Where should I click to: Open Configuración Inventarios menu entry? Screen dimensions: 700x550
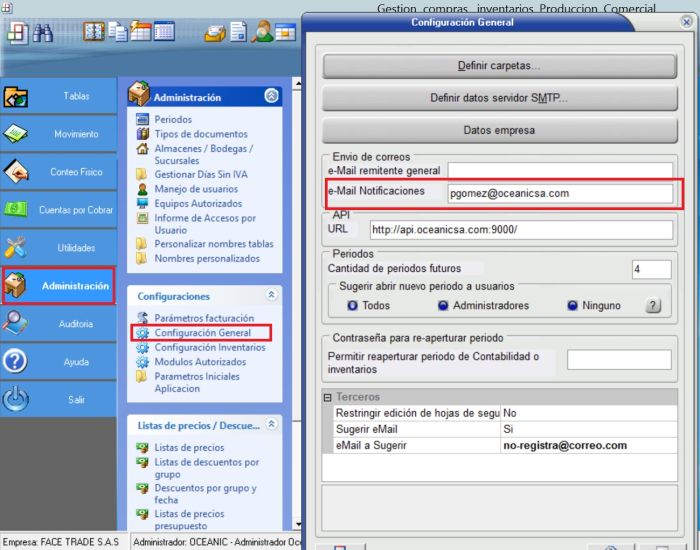[x=209, y=347]
